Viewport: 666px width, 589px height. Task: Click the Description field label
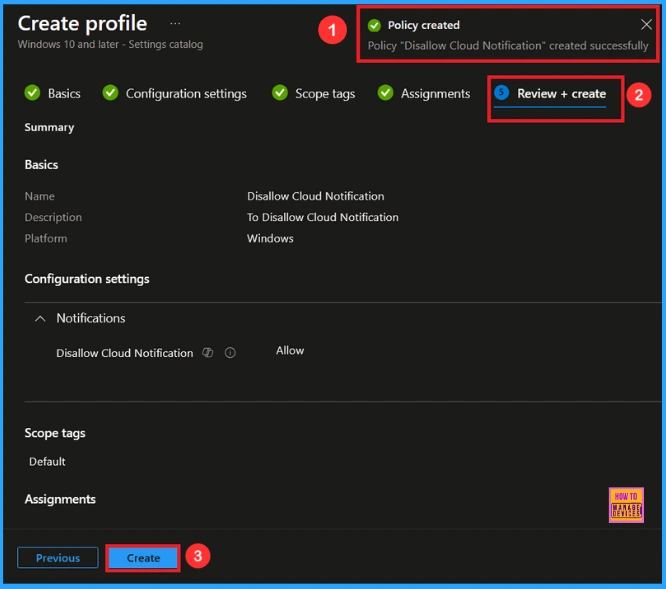(53, 217)
